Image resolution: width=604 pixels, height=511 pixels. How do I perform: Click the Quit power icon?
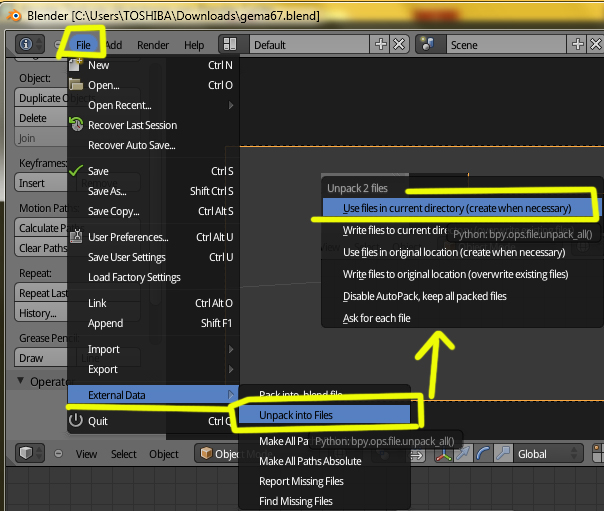tap(76, 420)
